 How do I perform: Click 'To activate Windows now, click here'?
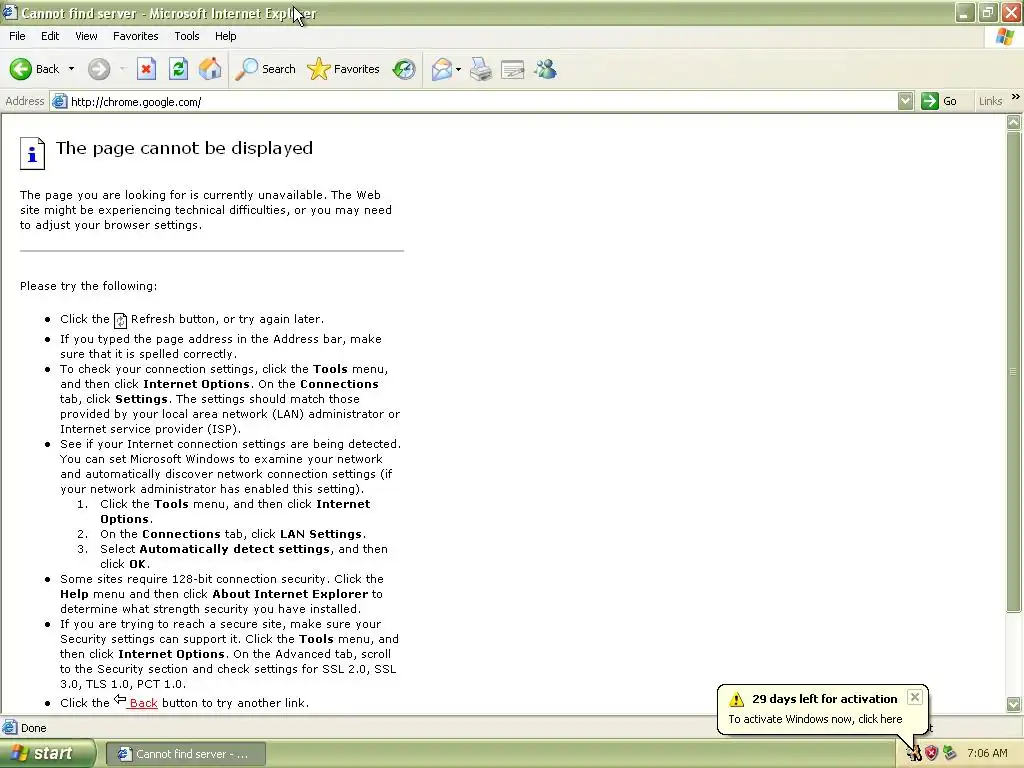click(815, 719)
